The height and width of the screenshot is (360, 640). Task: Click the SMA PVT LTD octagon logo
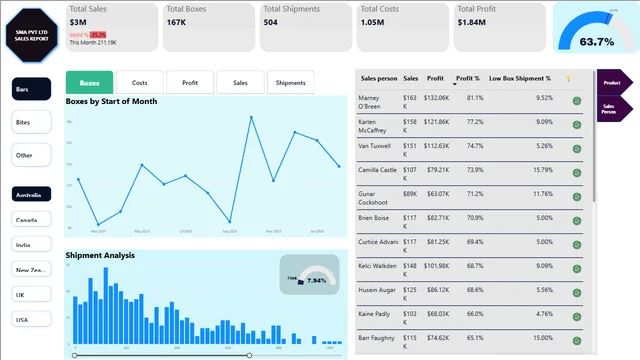pyautogui.click(x=31, y=35)
